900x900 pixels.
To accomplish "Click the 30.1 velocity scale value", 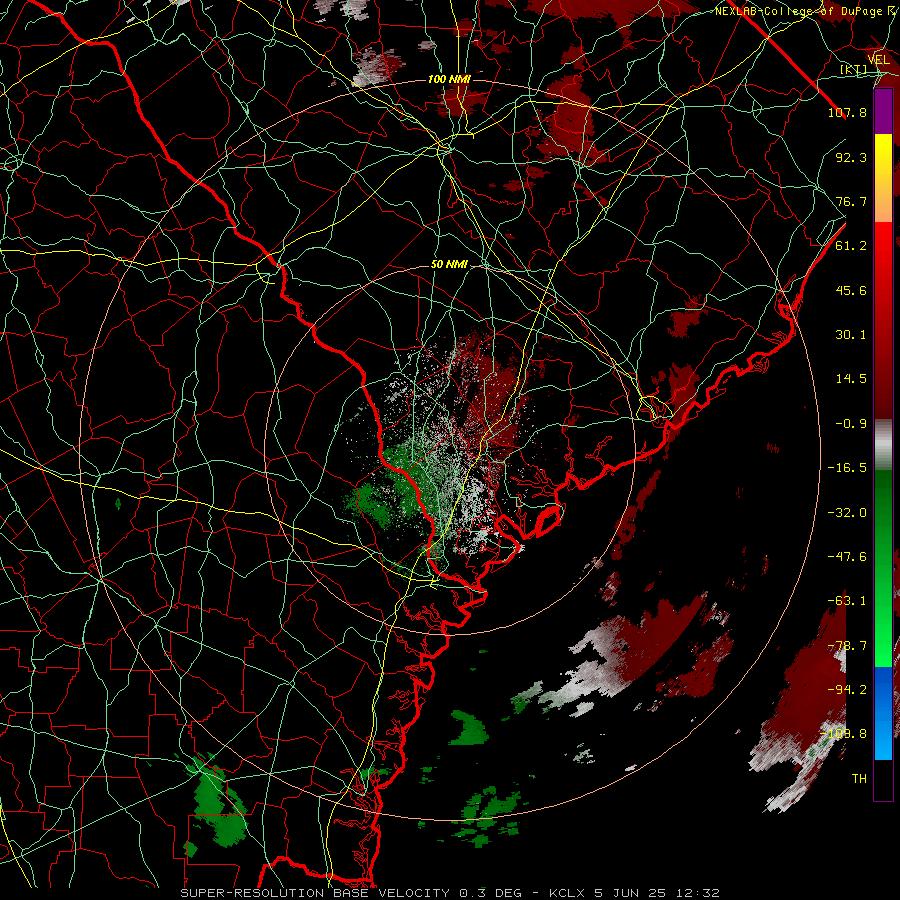I will coord(851,335).
